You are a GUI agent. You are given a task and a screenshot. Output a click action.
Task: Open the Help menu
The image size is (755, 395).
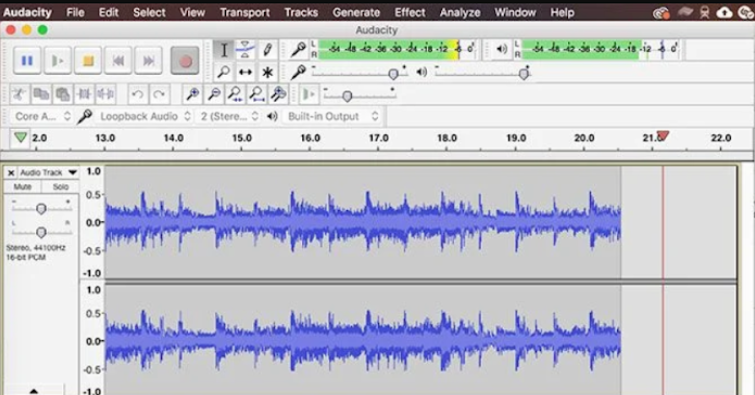click(x=562, y=12)
